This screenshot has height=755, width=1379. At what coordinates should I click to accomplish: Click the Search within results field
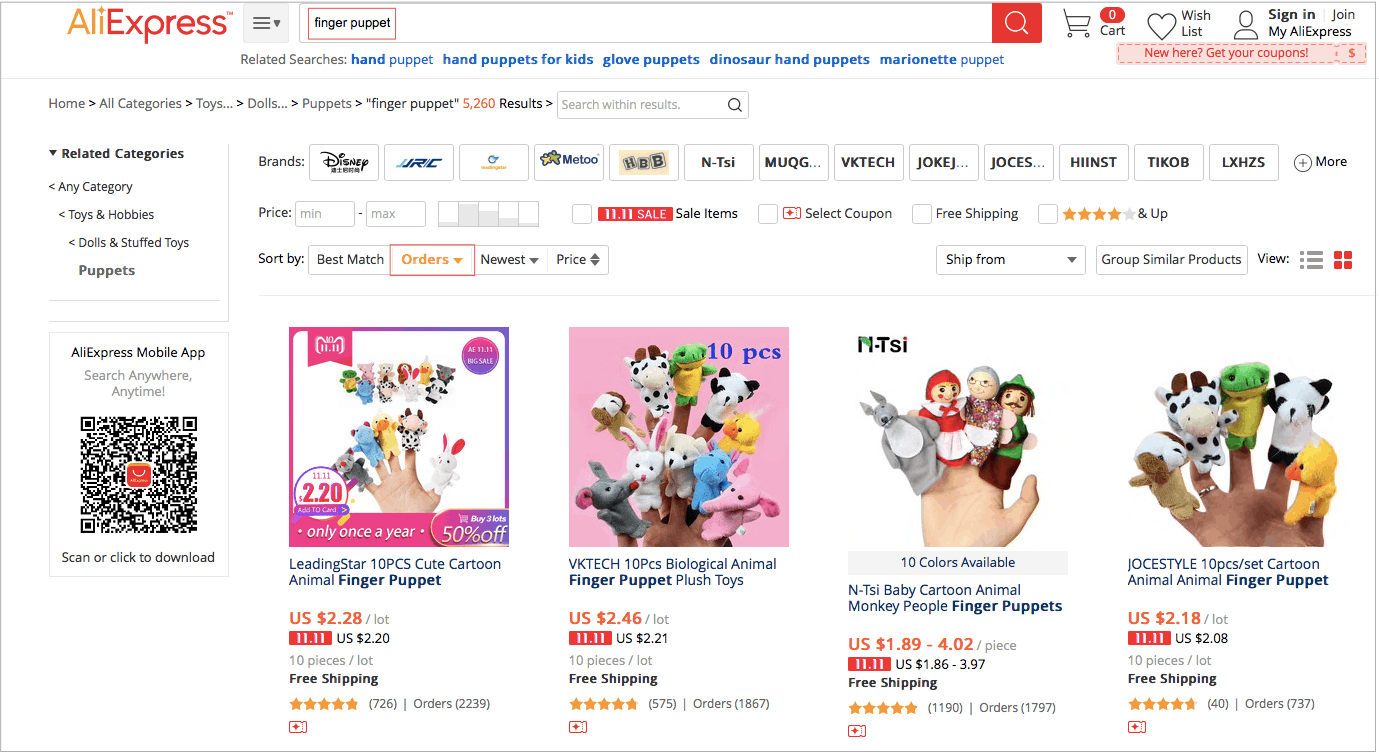point(640,104)
